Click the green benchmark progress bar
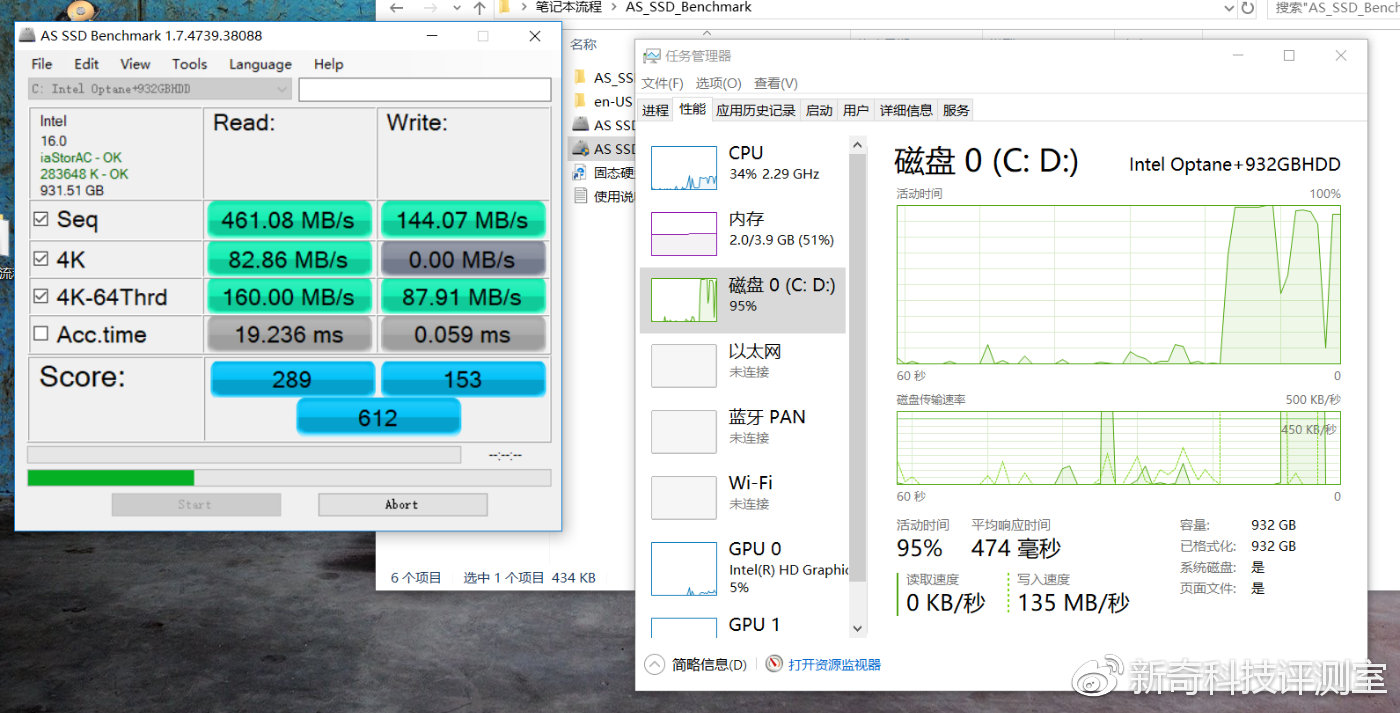The height and width of the screenshot is (713, 1400). click(x=289, y=478)
